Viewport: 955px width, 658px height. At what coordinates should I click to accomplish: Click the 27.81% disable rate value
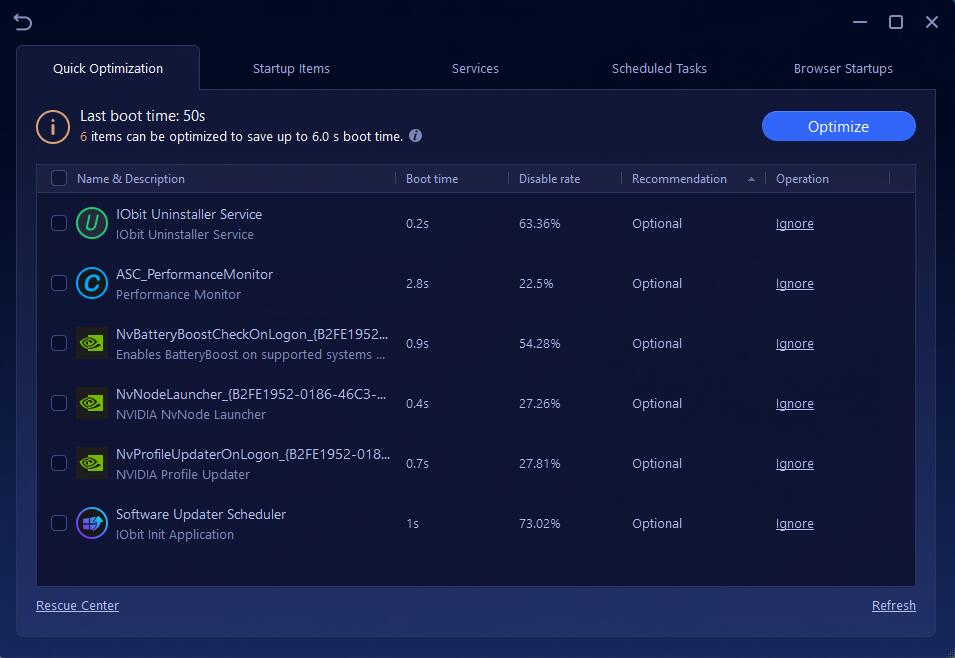point(539,464)
